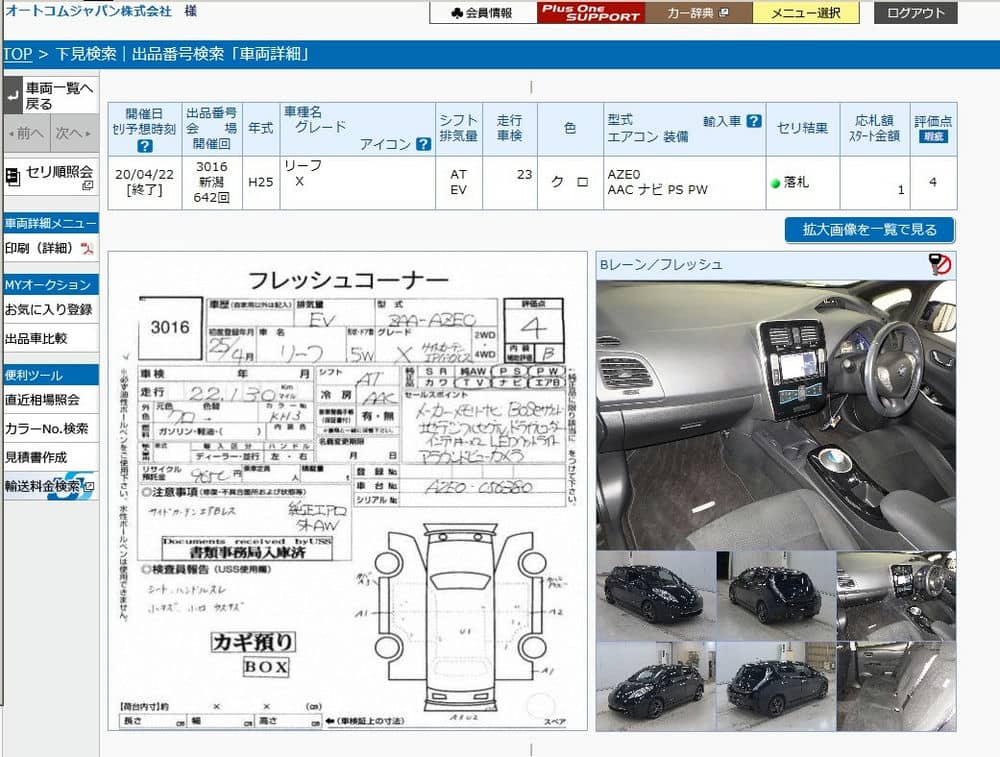Click the PDF icon next to 印刷（詳細）

87,249
